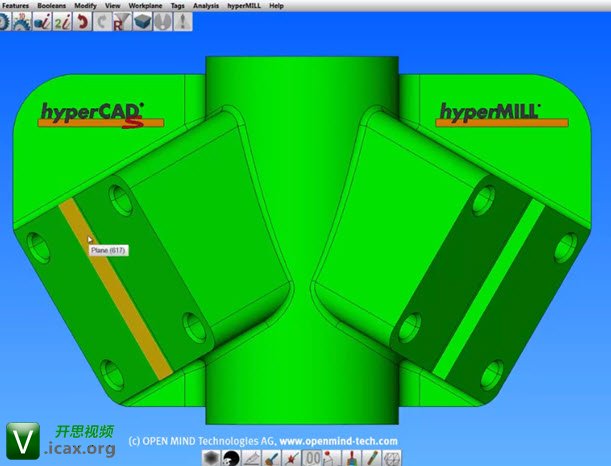The height and width of the screenshot is (466, 611).
Task: Click the entity info 'i' icon
Action: tap(42, 21)
